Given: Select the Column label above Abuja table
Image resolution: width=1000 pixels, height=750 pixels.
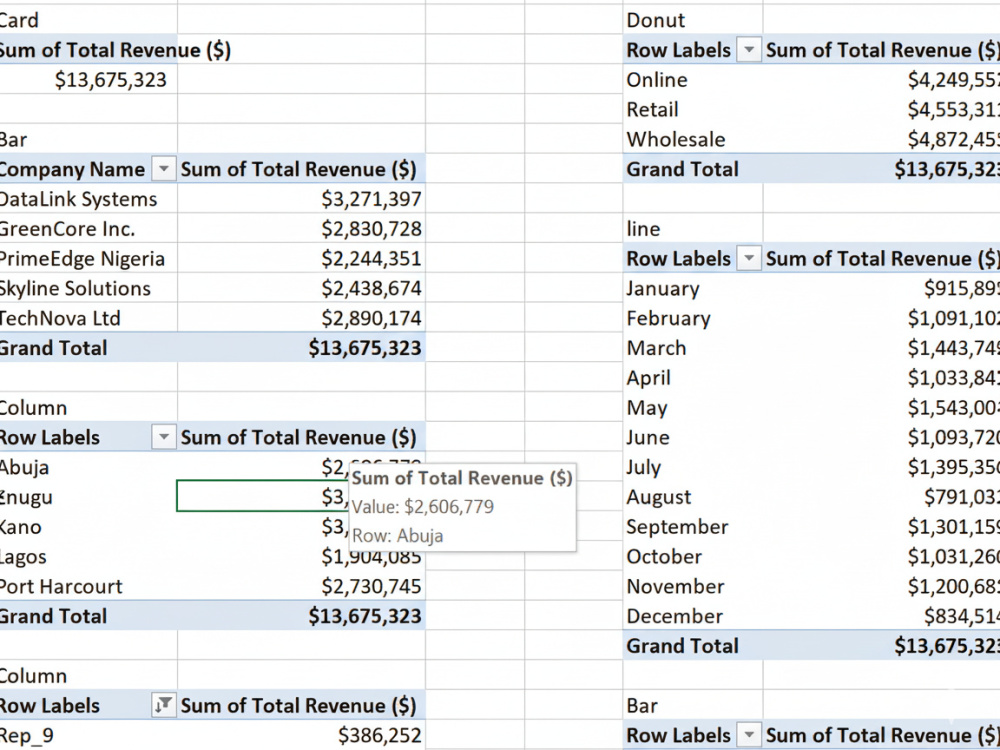Looking at the screenshot, I should [x=88, y=408].
